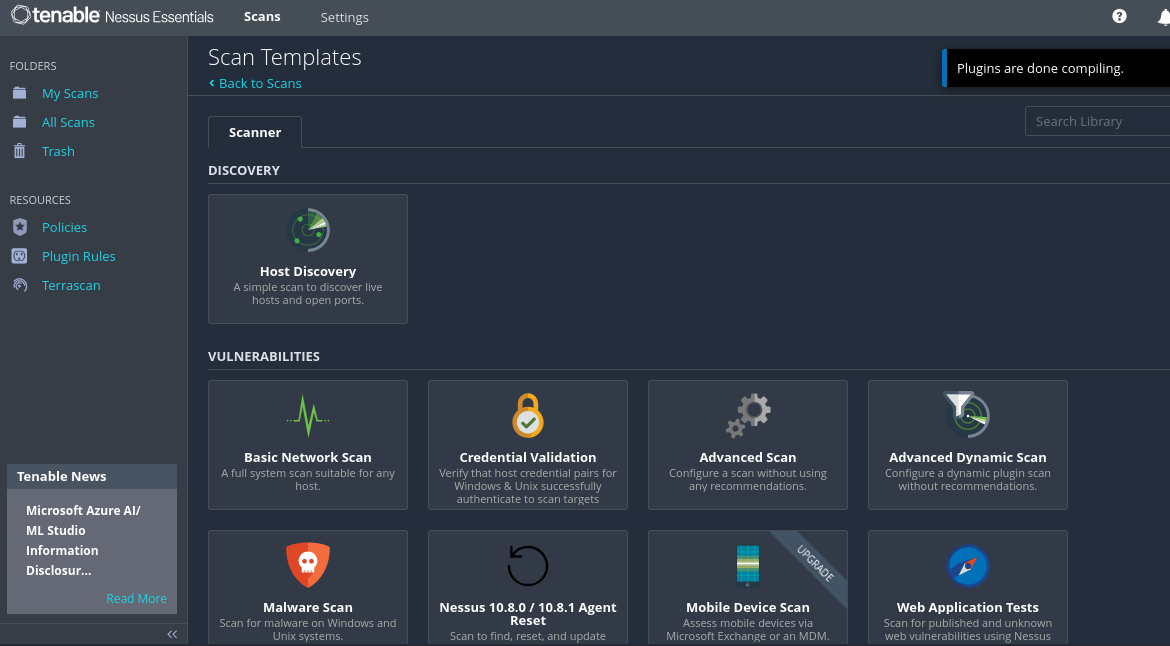Click the Malware Scan title text
Viewport: 1170px width, 646px height.
[307, 607]
